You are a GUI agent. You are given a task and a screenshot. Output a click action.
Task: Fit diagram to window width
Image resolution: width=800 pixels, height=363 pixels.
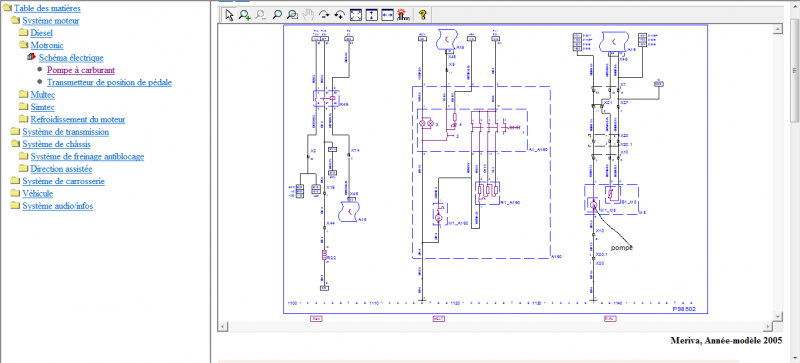point(387,15)
